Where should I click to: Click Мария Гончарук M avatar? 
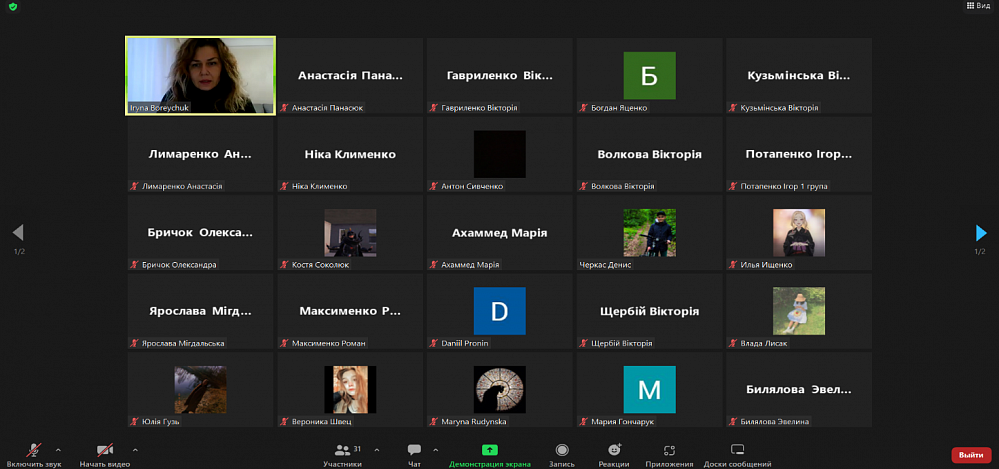point(649,389)
